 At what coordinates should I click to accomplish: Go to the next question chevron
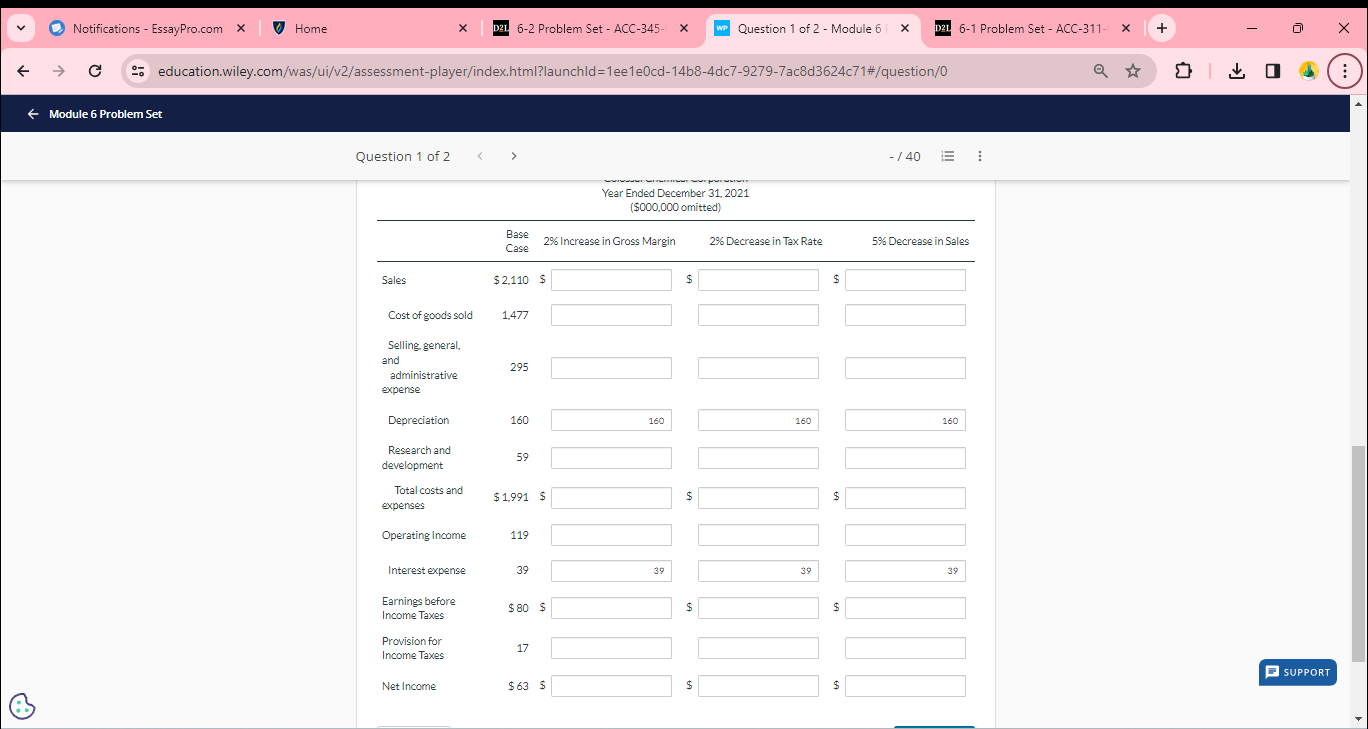[x=514, y=156]
